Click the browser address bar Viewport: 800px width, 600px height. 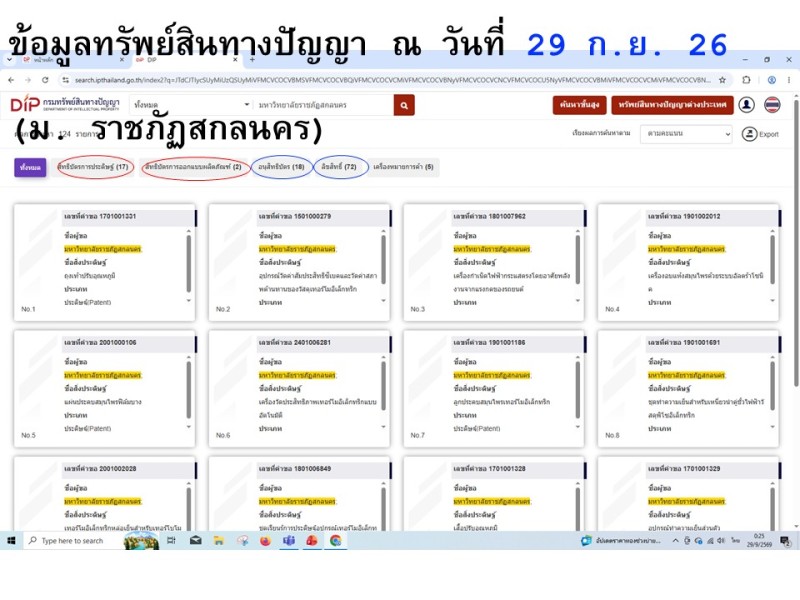tap(393, 80)
